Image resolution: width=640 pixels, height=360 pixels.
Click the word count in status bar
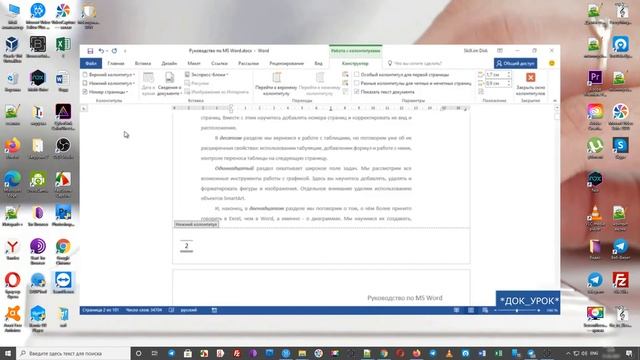[144, 310]
